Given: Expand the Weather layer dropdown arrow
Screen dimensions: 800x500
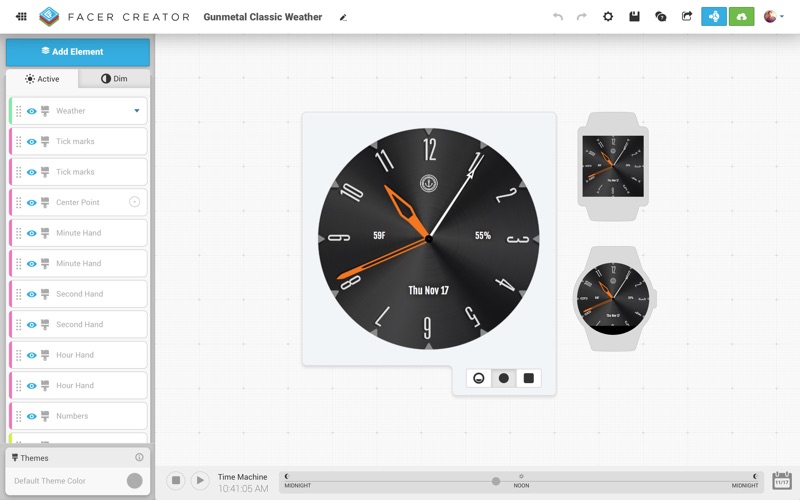Looking at the screenshot, I should (137, 111).
